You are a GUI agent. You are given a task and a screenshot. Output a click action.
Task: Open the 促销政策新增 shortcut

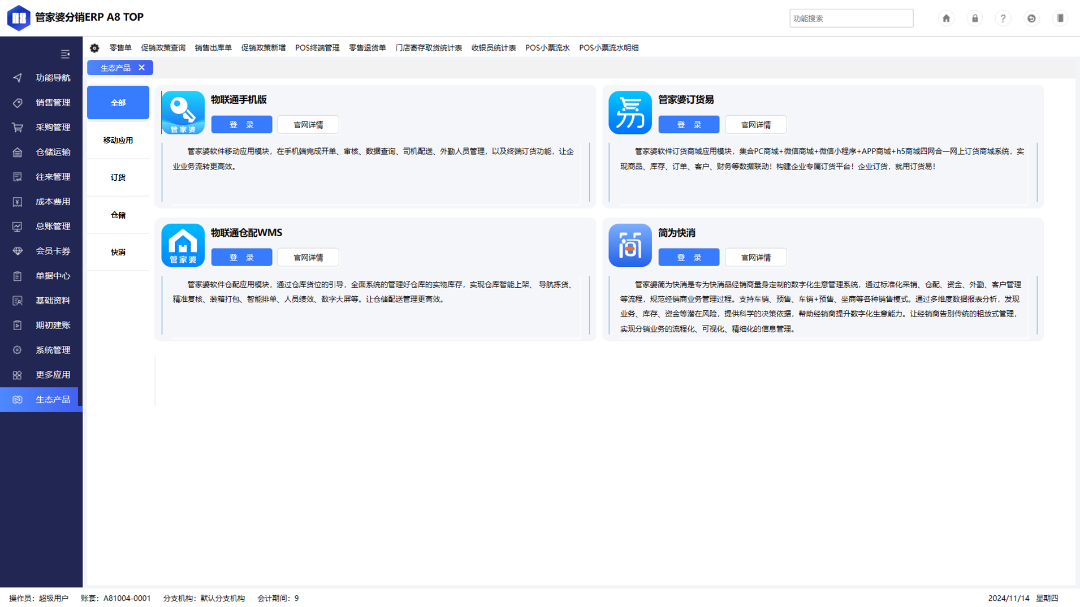[264, 48]
